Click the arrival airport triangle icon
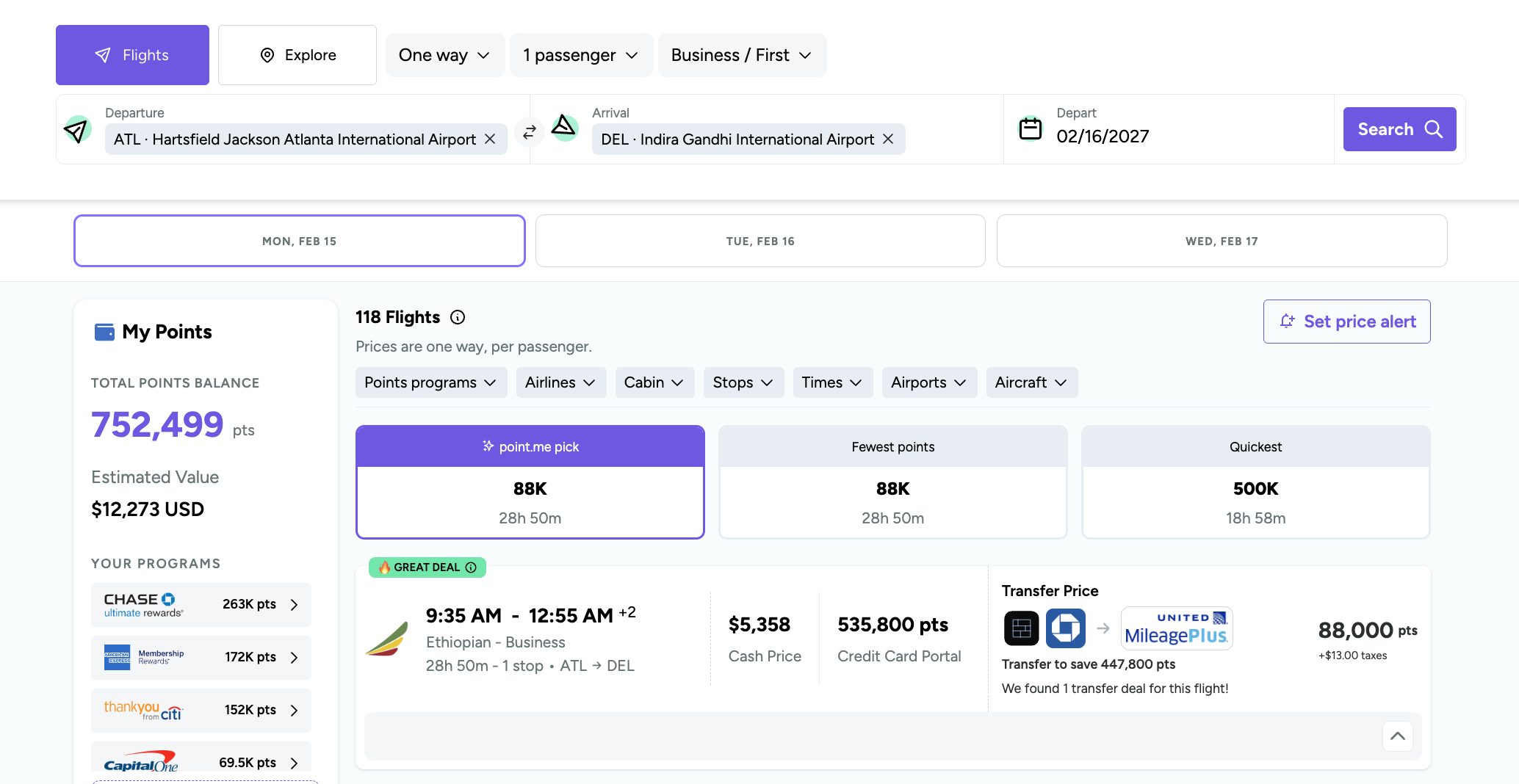 (564, 128)
